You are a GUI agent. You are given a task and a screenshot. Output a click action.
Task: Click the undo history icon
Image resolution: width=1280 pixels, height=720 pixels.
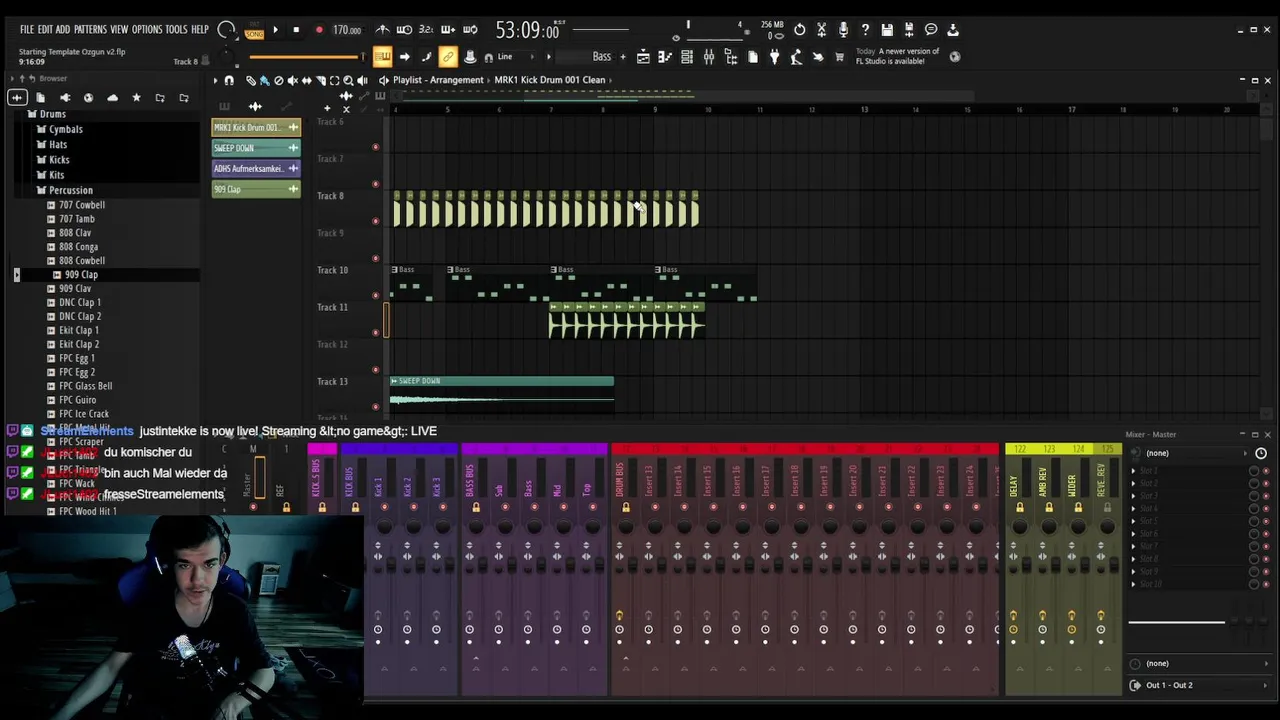[x=799, y=30]
